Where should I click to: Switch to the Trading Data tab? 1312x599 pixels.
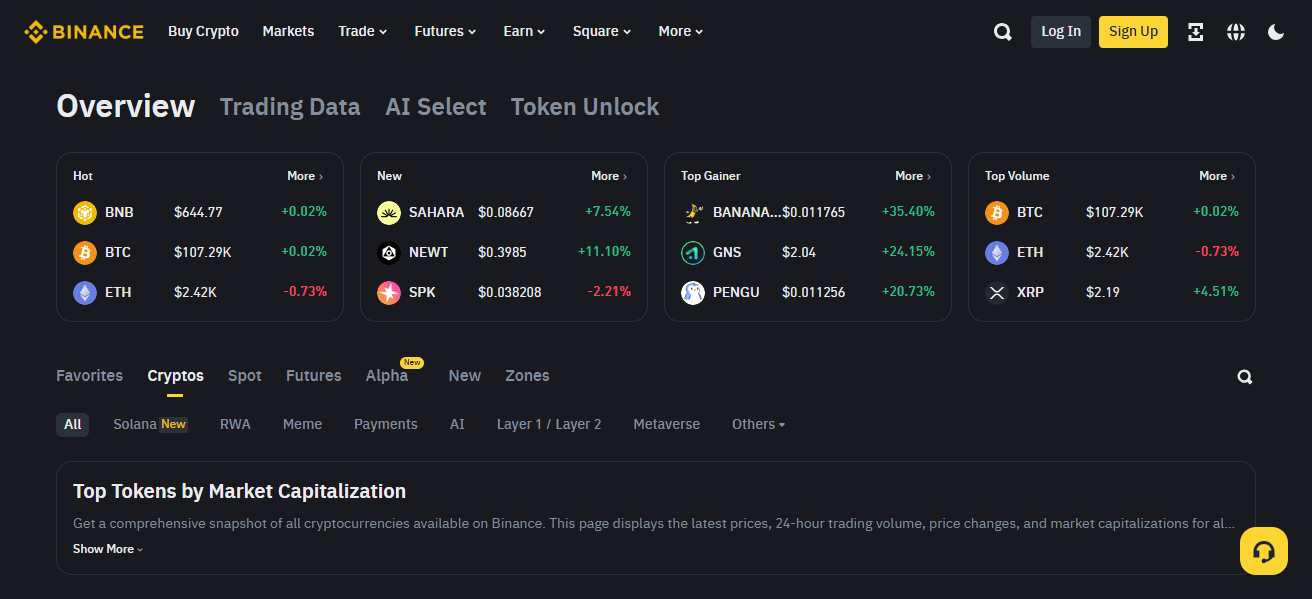(x=290, y=107)
